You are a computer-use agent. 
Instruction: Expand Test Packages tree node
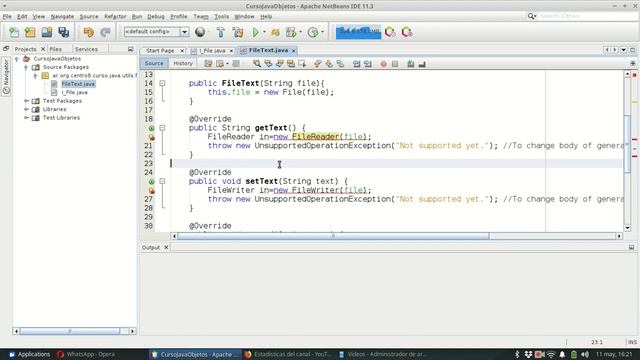[26, 101]
